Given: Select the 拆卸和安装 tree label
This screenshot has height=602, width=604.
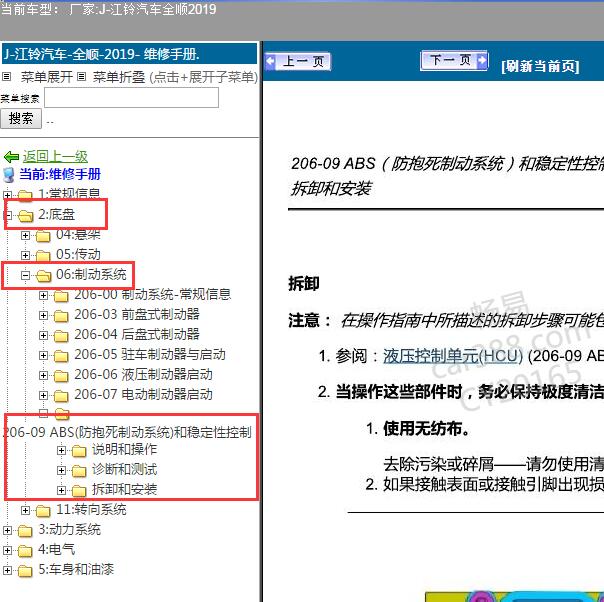Looking at the screenshot, I should coord(124,490).
